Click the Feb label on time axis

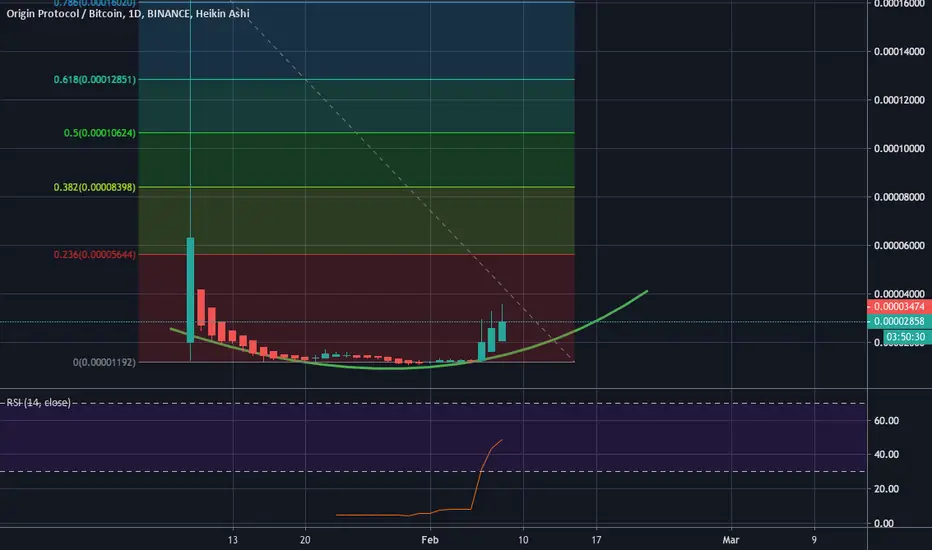(430, 540)
